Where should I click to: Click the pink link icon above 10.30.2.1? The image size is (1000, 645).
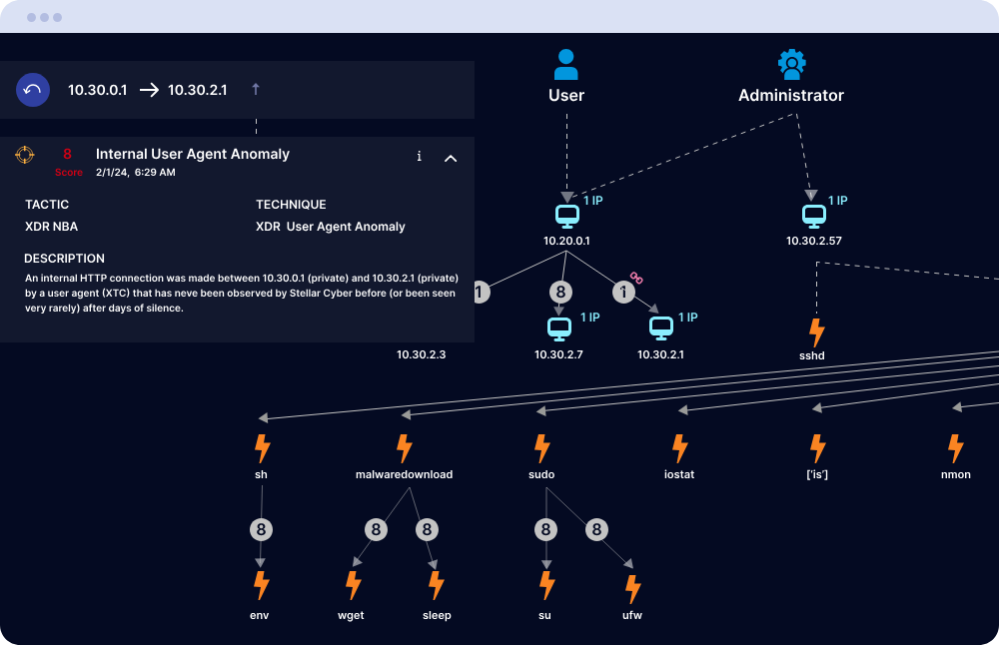634,276
